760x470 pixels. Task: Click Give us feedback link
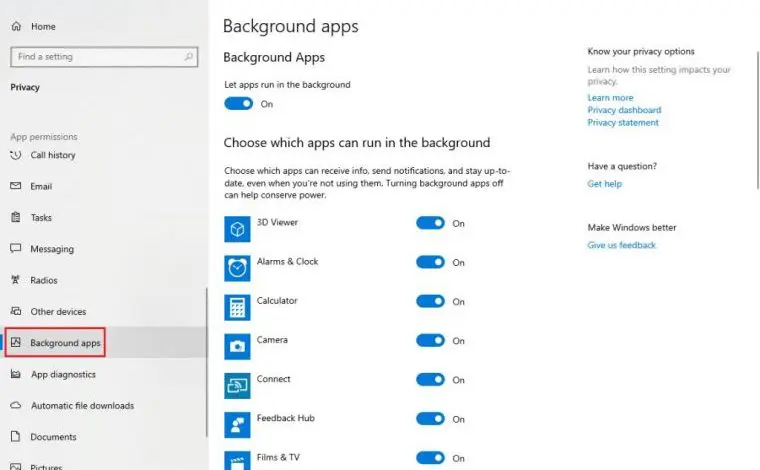[x=621, y=245]
